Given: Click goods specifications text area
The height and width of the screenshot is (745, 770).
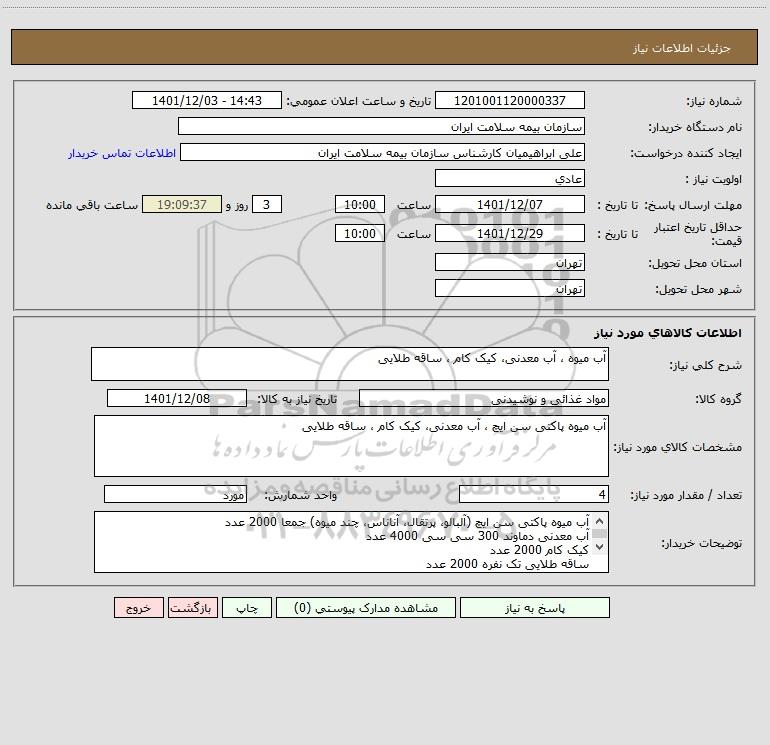Looking at the screenshot, I should (351, 446).
